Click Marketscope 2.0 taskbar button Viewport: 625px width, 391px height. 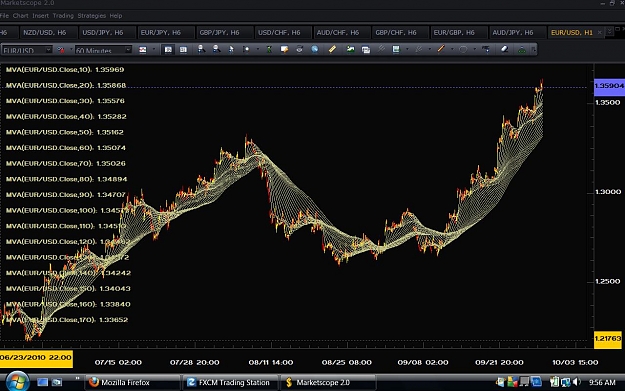click(x=328, y=382)
